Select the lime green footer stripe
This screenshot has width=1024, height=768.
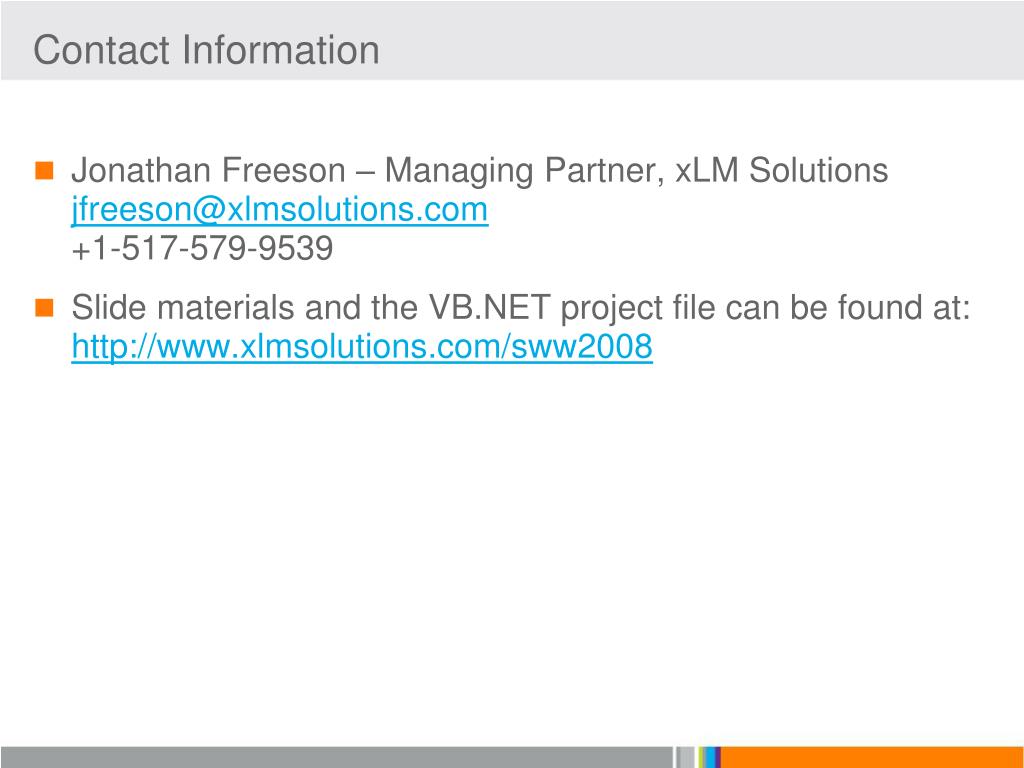701,758
